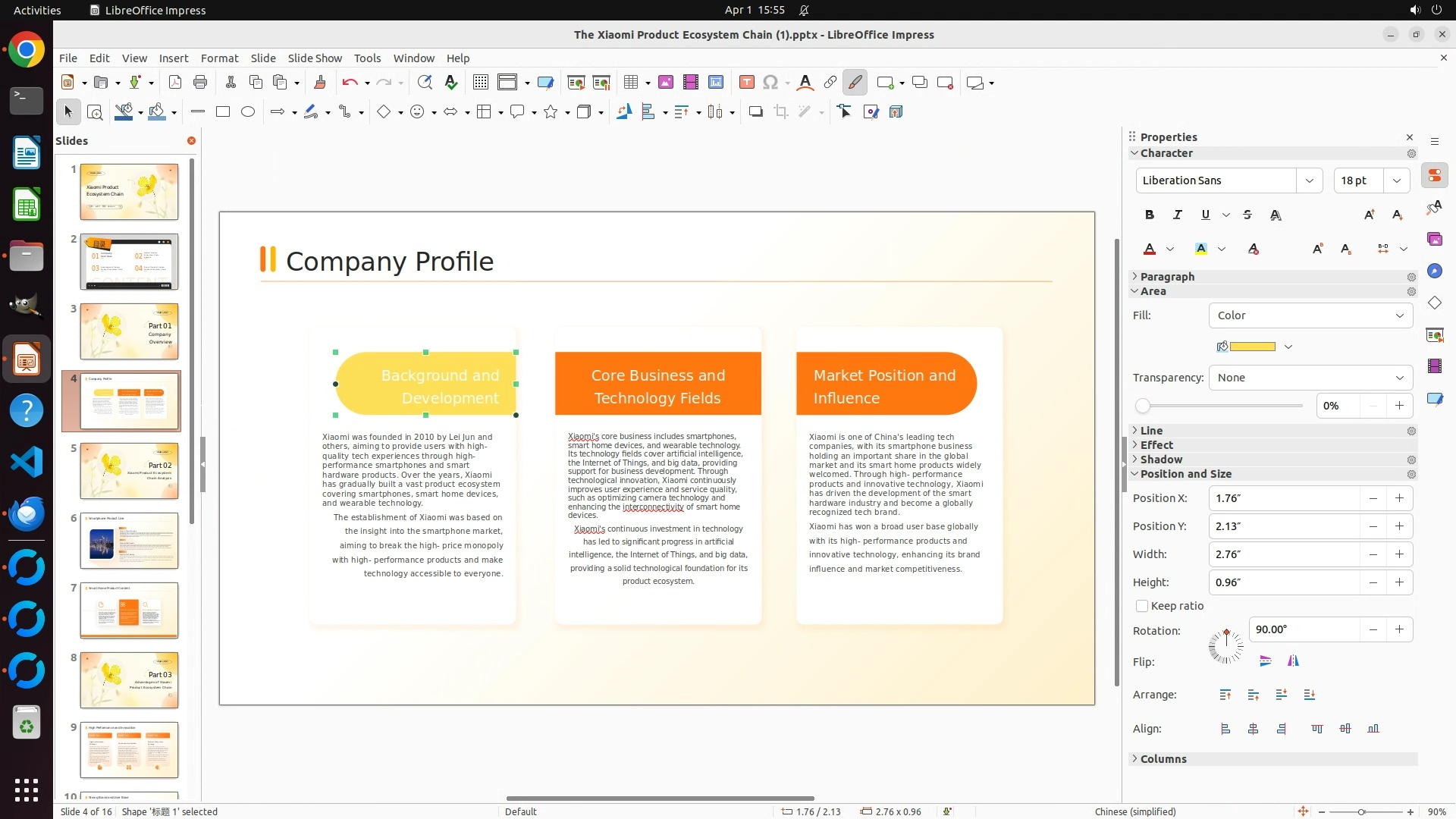The height and width of the screenshot is (819, 1456).
Task: Enable the Keep ratio checkbox
Action: (1142, 606)
